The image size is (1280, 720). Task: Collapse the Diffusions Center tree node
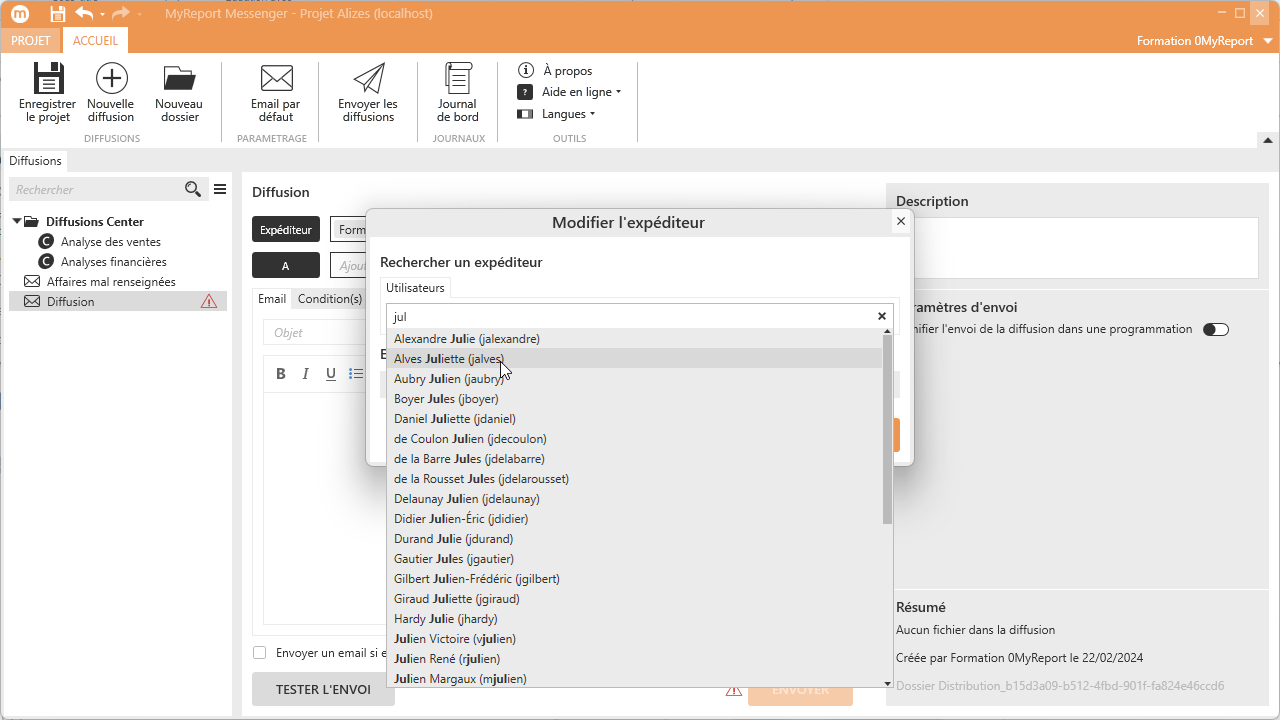coord(17,222)
